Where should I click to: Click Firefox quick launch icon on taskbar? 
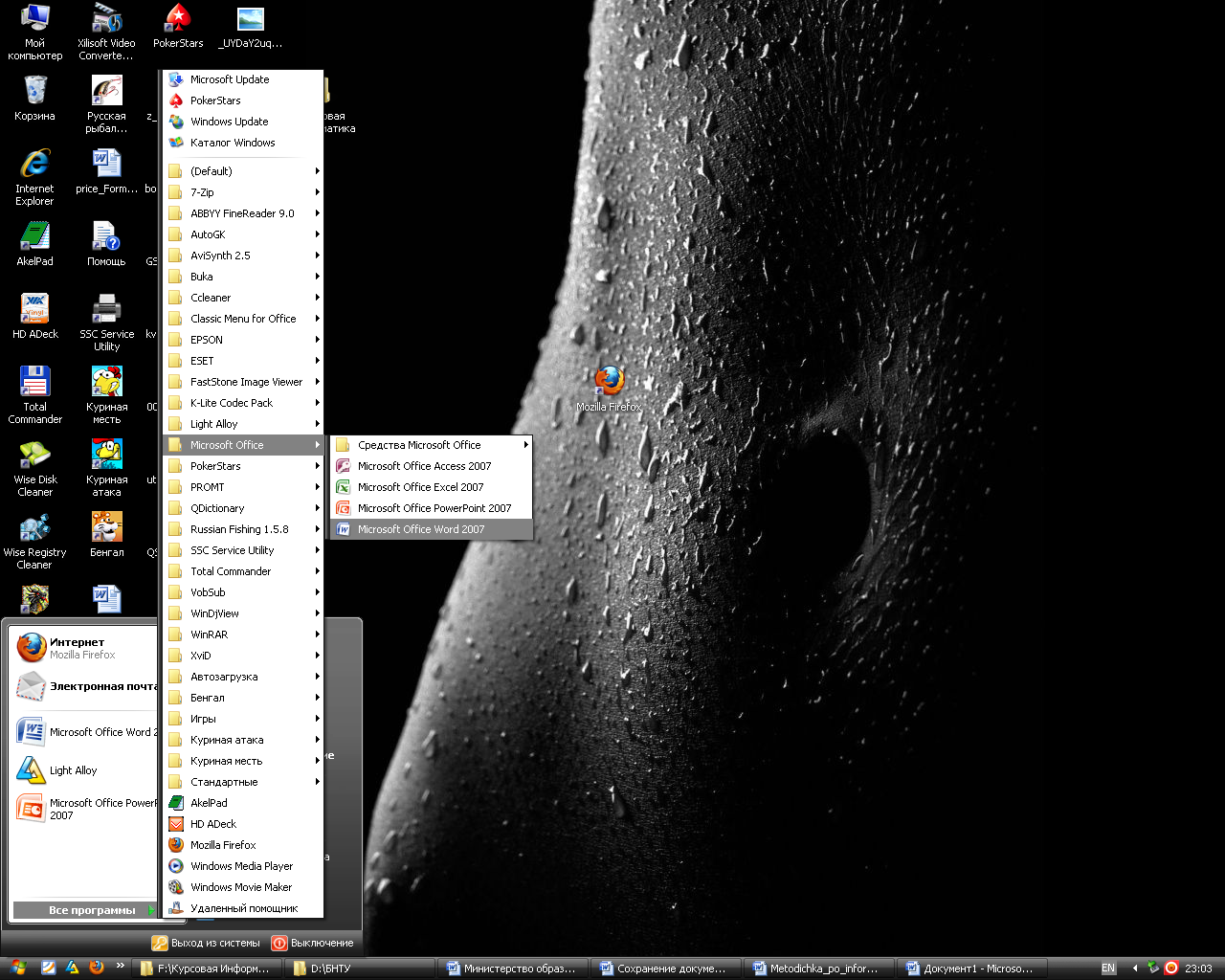click(96, 968)
